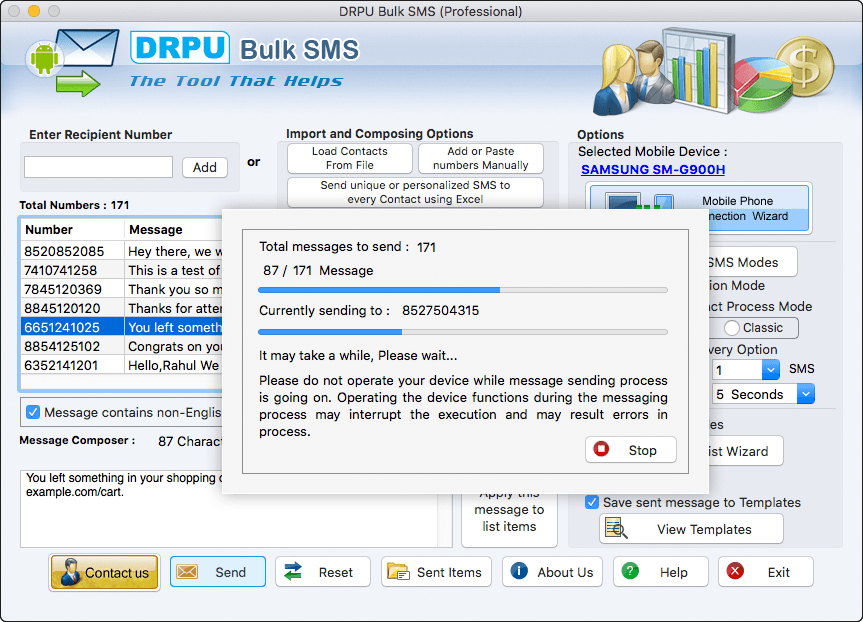
Task: Select row with number 8854125102
Action: 122,346
